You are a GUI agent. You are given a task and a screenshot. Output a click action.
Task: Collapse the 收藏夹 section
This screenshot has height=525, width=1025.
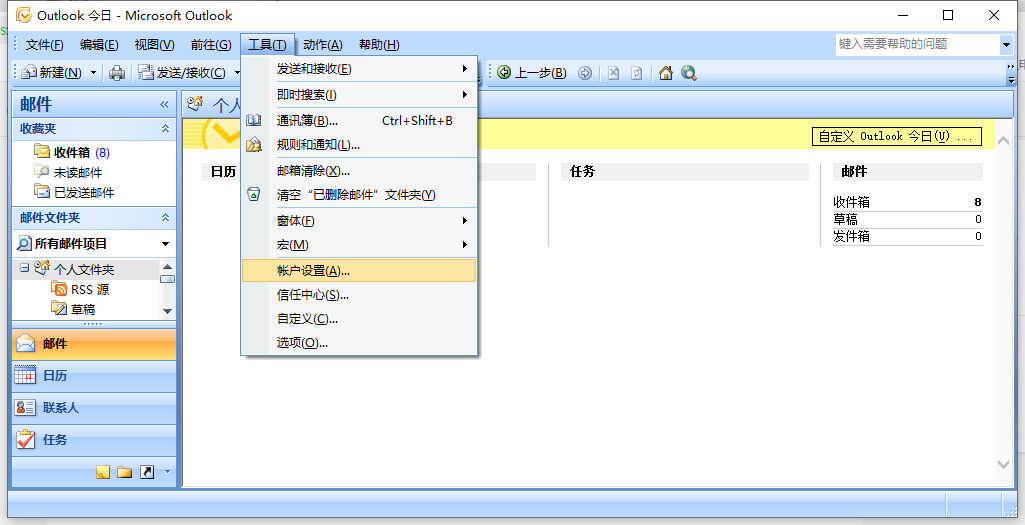165,129
